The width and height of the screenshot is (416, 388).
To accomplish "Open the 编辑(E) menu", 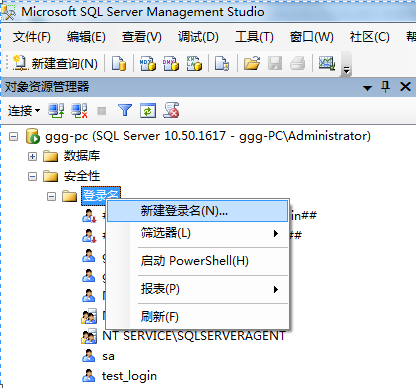I will pyautogui.click(x=86, y=37).
